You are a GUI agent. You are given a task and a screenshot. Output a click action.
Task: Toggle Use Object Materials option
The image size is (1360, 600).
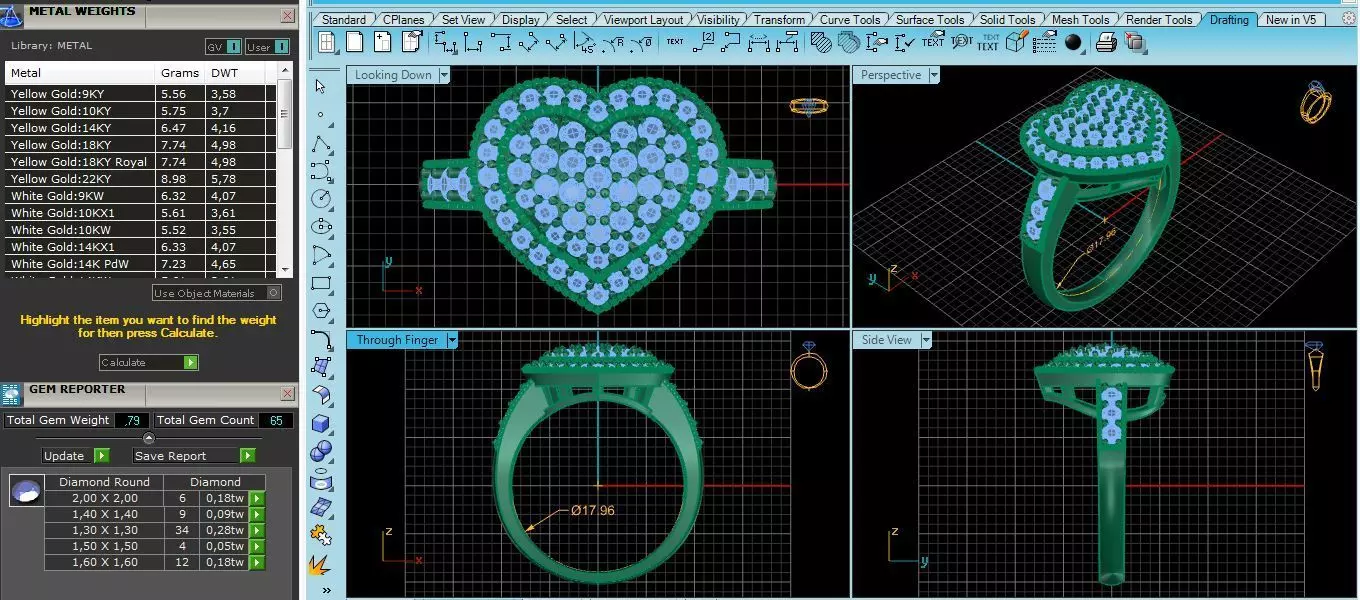point(217,293)
